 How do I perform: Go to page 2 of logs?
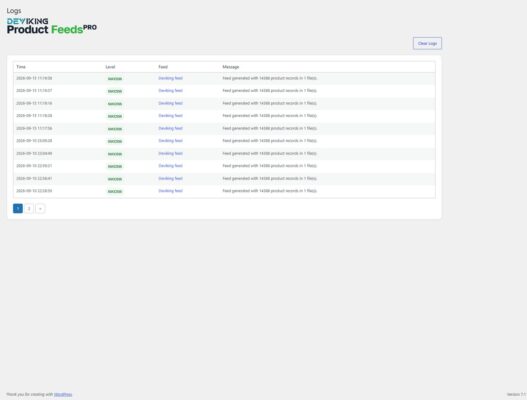(29, 208)
